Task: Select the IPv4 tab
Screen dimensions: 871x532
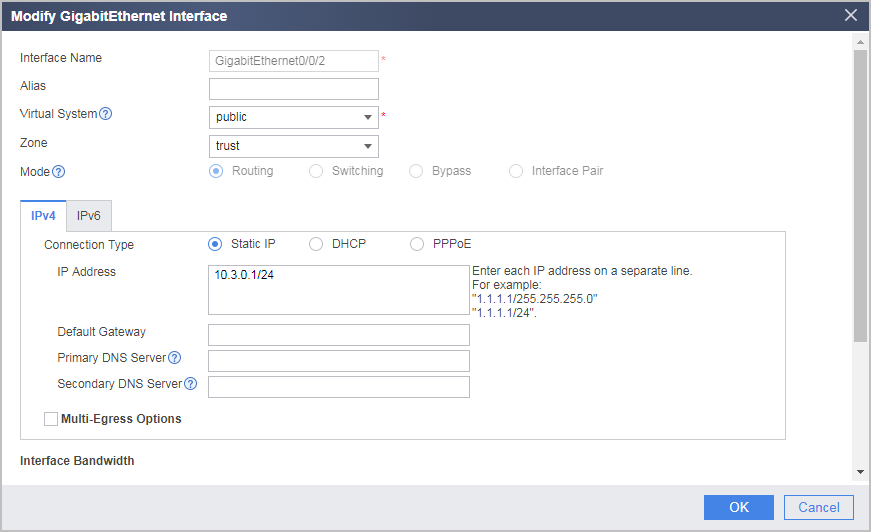Action: click(43, 215)
